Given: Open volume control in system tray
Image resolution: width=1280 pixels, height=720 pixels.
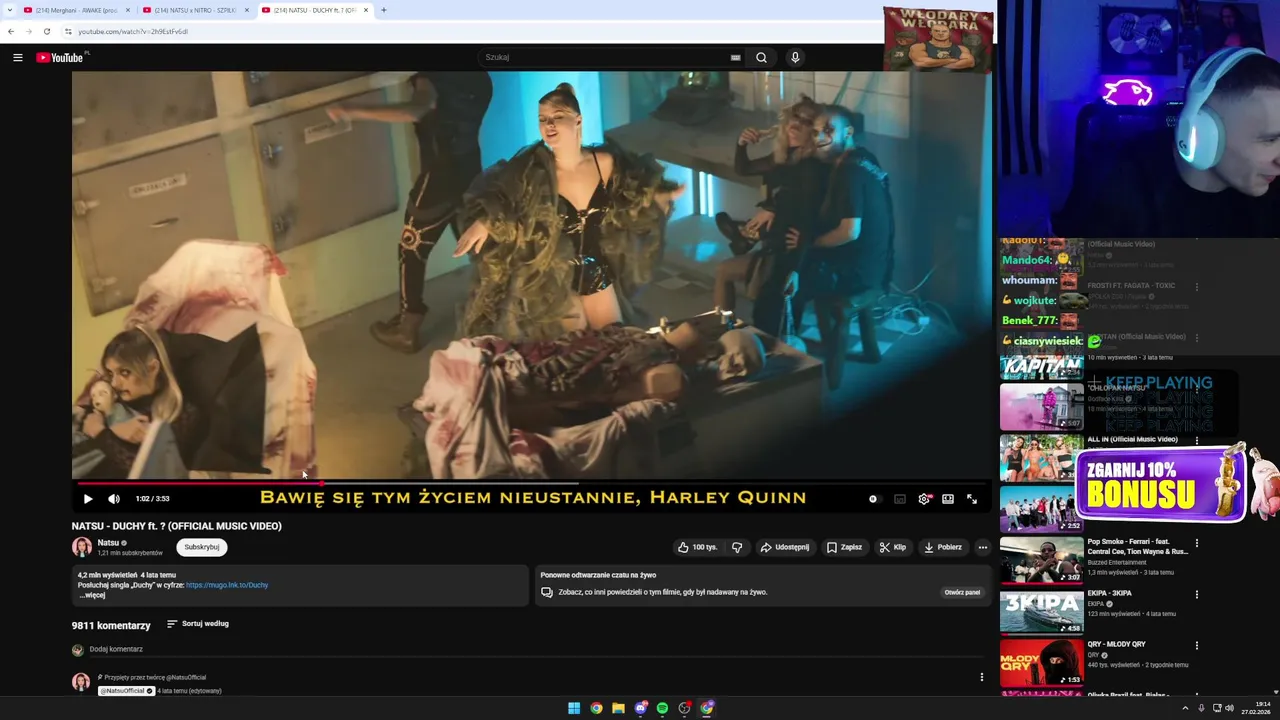Looking at the screenshot, I should pos(1229,708).
